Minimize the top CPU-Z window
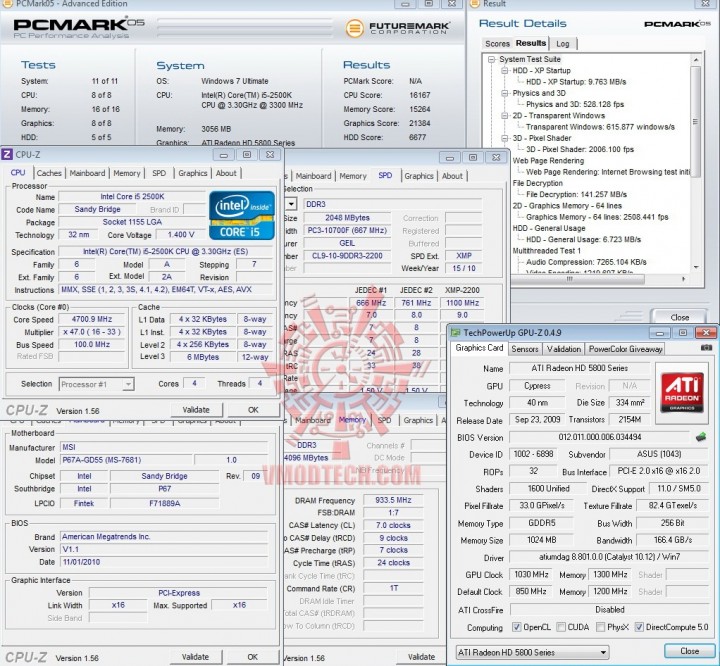720x666 pixels. coord(224,155)
